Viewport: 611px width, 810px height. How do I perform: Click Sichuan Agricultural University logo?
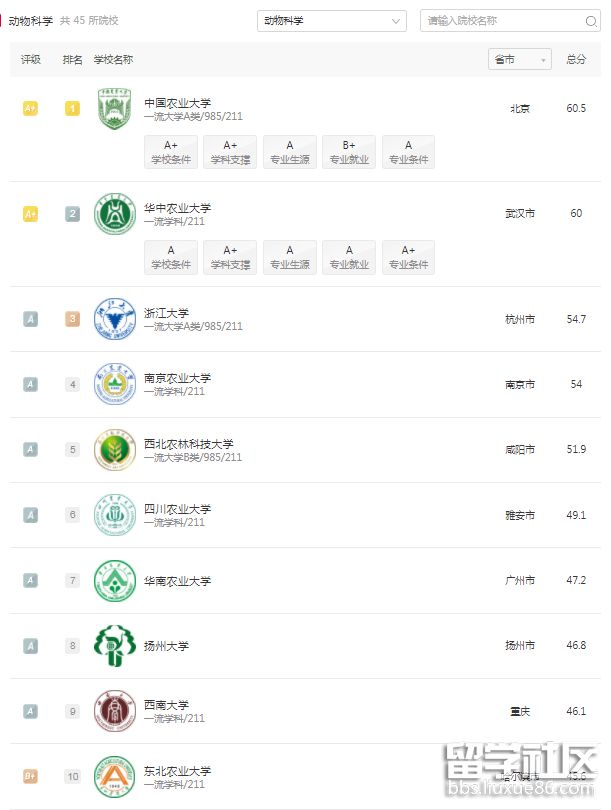point(114,515)
